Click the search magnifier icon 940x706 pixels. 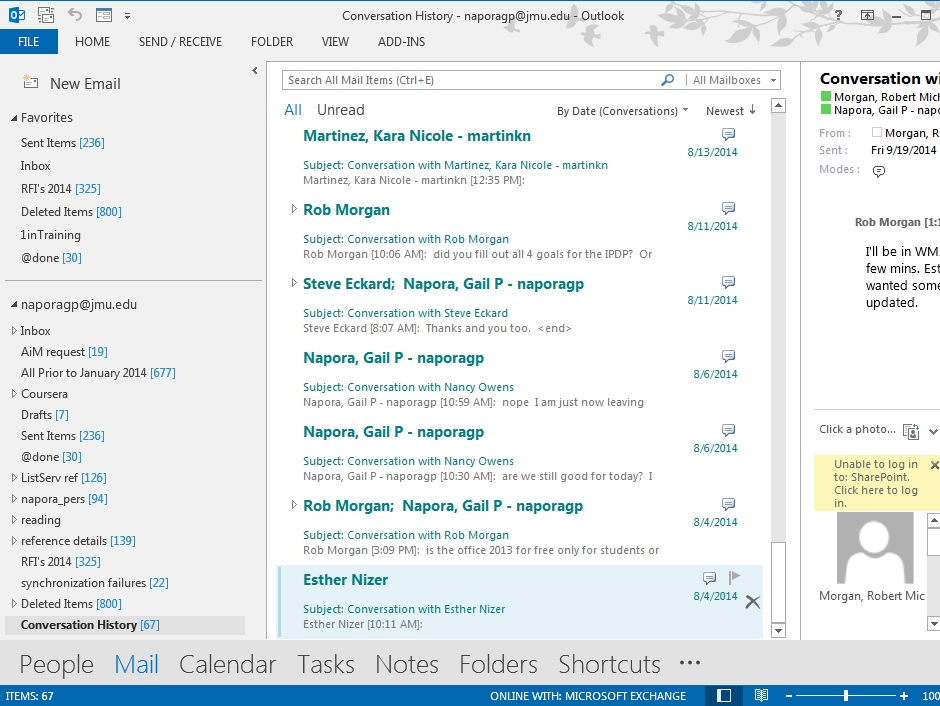point(667,80)
